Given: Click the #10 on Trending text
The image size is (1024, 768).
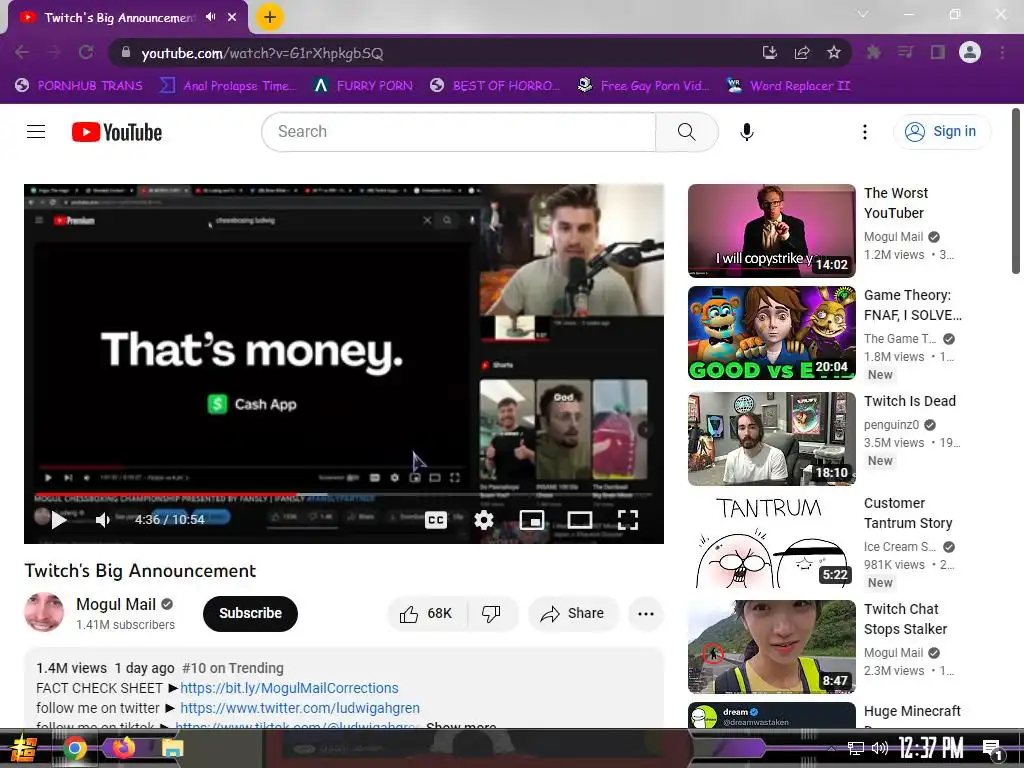Looking at the screenshot, I should click(232, 668).
